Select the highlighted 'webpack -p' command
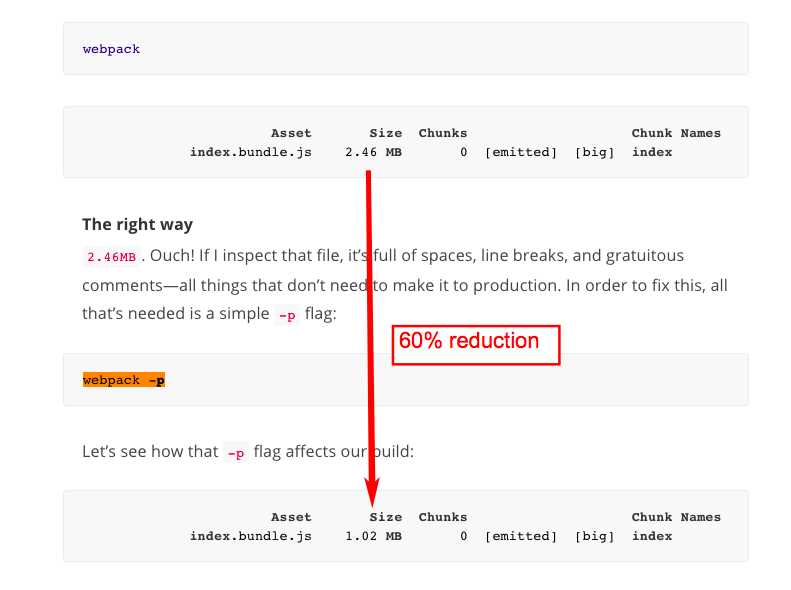The image size is (791, 590). pos(124,380)
